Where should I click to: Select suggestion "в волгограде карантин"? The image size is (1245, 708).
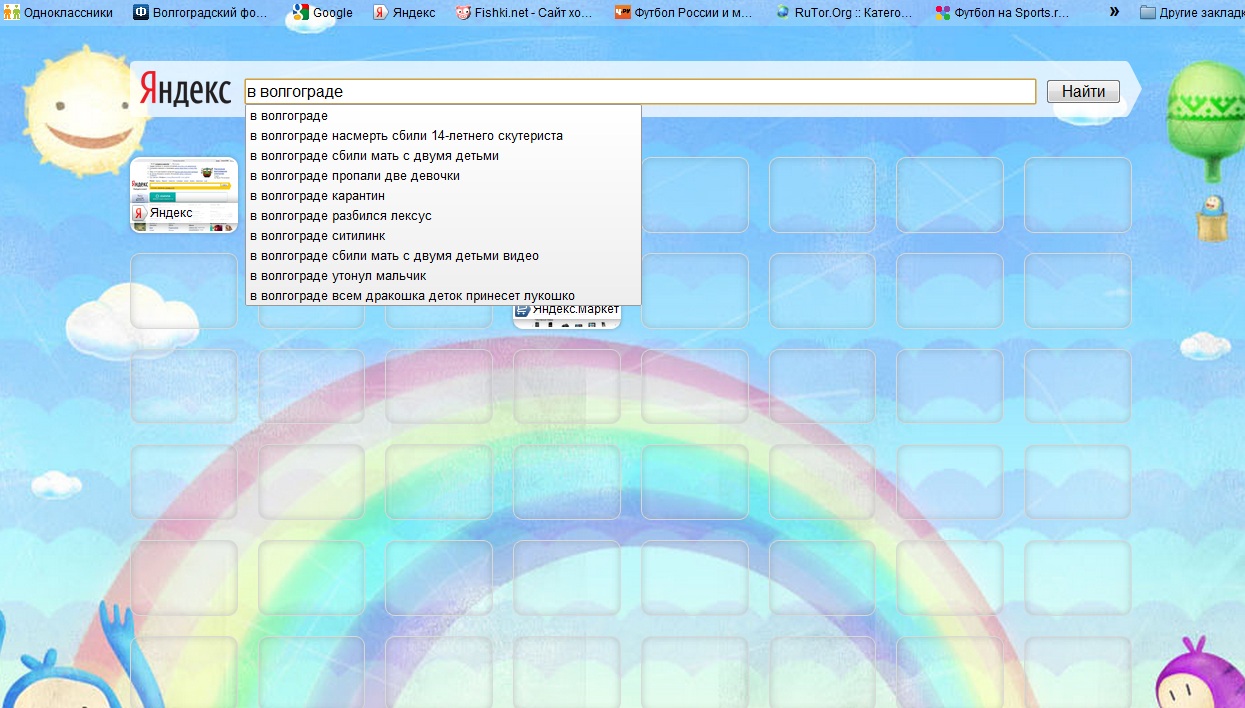[317, 196]
